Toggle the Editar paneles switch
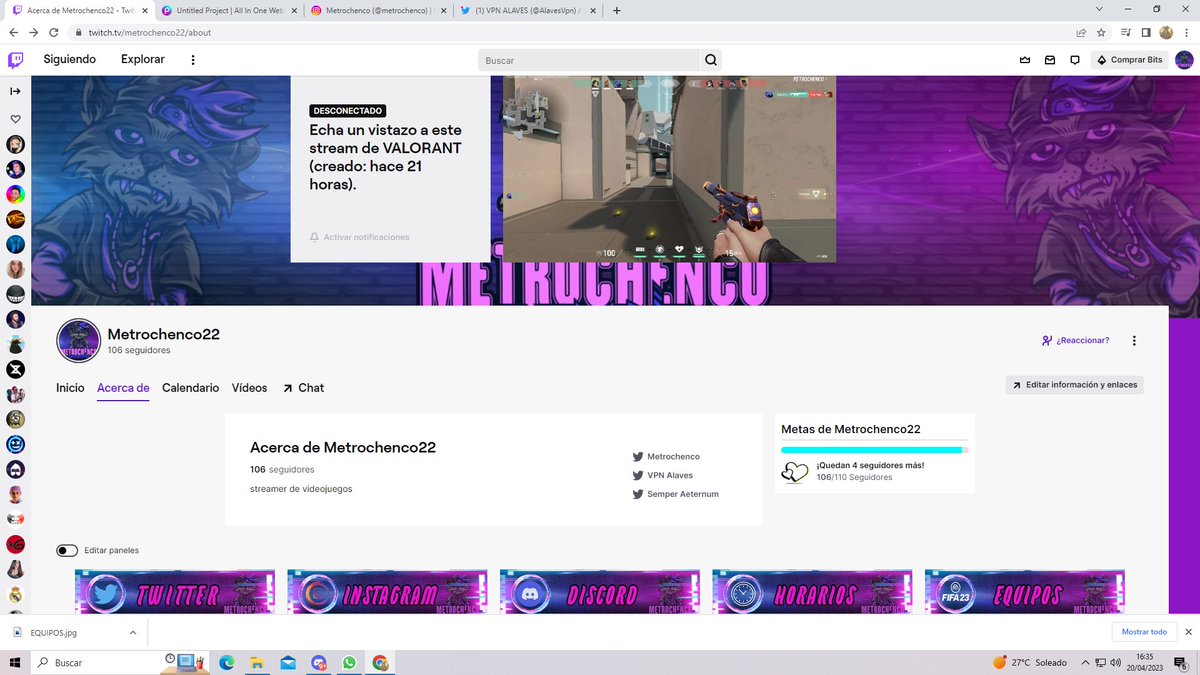This screenshot has width=1200, height=675. (67, 550)
